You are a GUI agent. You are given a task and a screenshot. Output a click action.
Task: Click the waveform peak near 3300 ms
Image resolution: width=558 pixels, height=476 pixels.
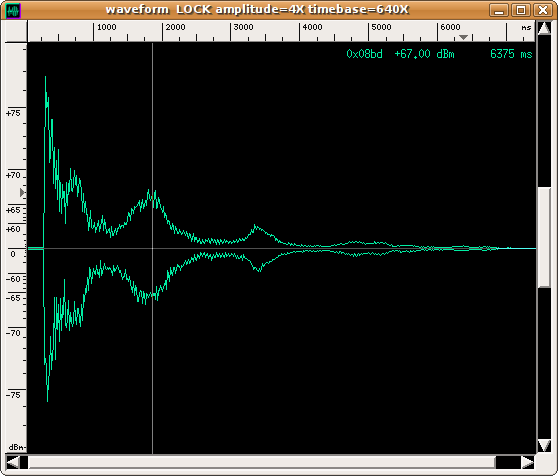tap(255, 226)
